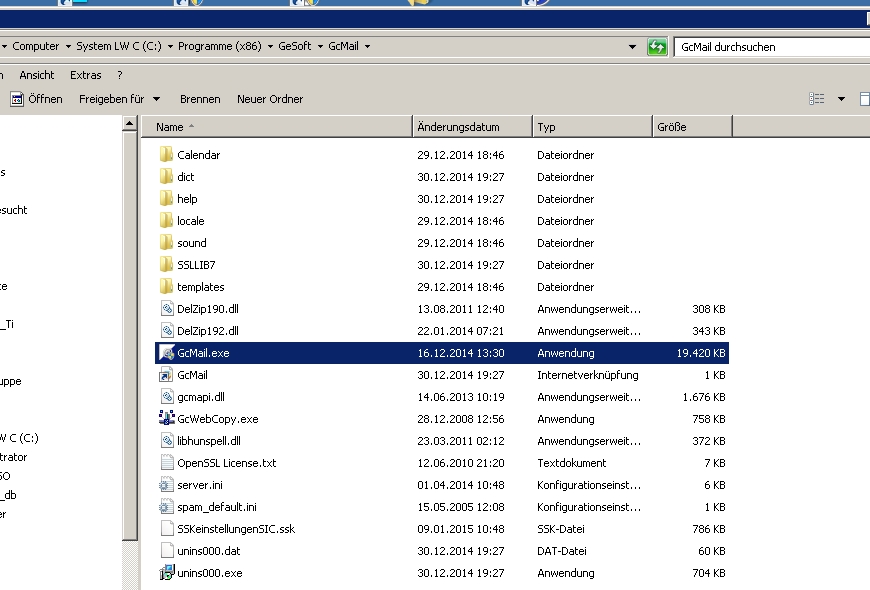Click the locale folder icon
Screen dimensions: 870x590
point(166,220)
